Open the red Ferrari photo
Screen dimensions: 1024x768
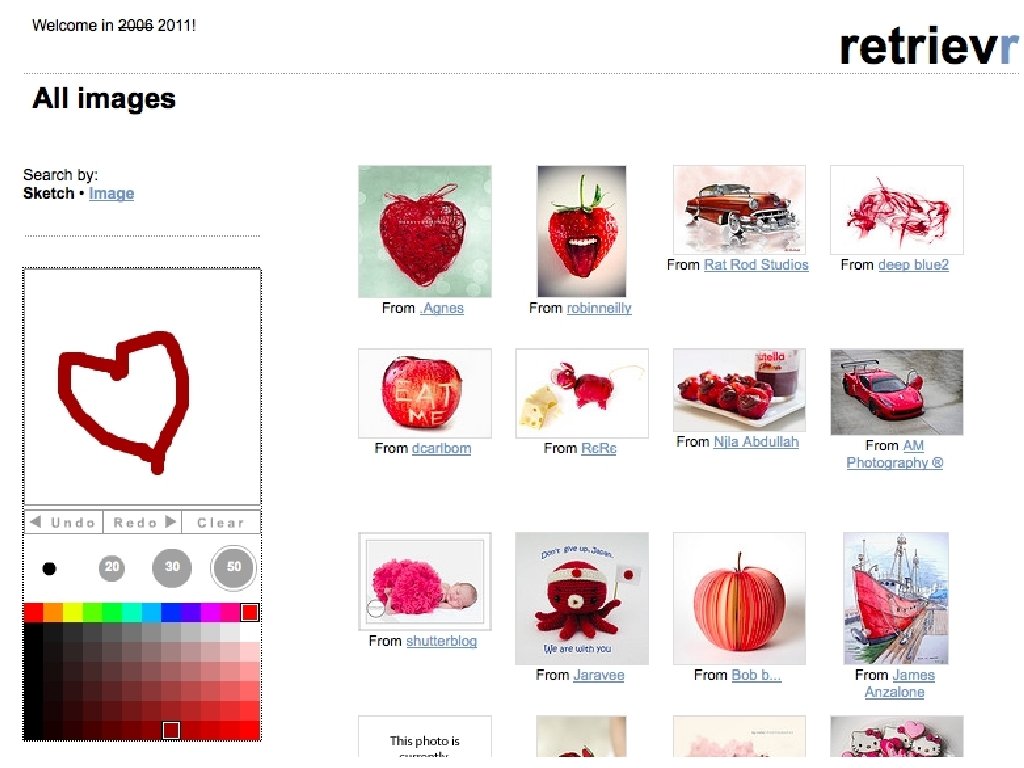tap(897, 392)
